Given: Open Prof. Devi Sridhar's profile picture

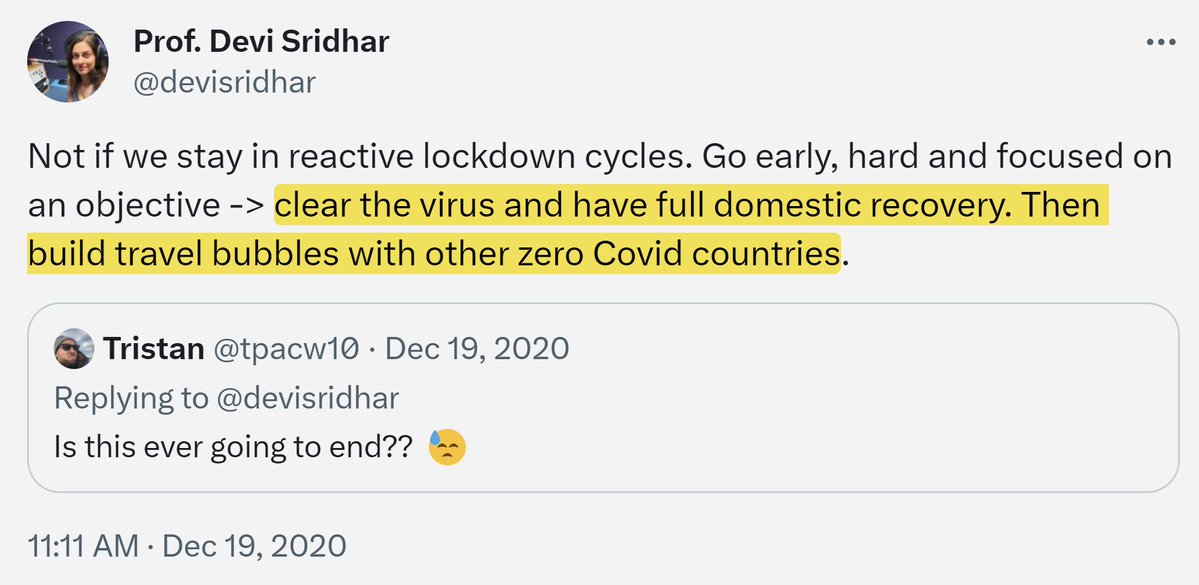Looking at the screenshot, I should point(69,62).
